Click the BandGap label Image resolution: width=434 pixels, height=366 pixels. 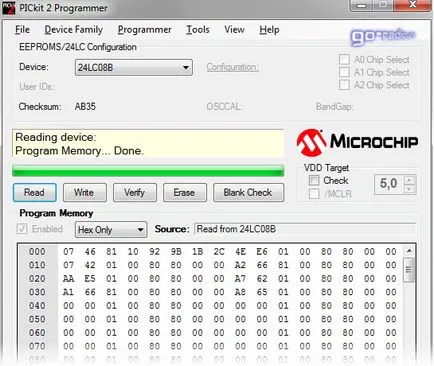point(334,107)
